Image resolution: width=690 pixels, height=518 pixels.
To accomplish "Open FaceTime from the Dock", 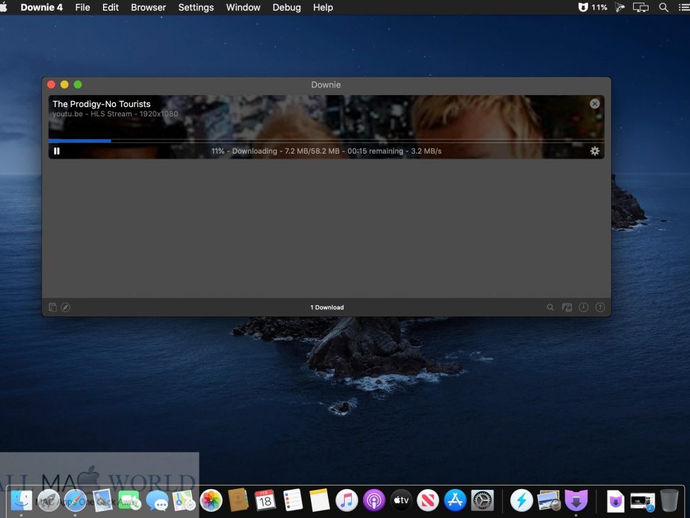I will (x=130, y=500).
